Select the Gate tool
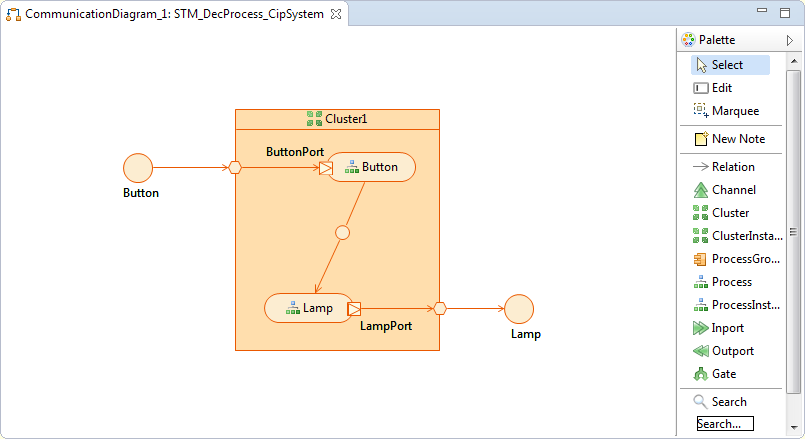 point(724,374)
